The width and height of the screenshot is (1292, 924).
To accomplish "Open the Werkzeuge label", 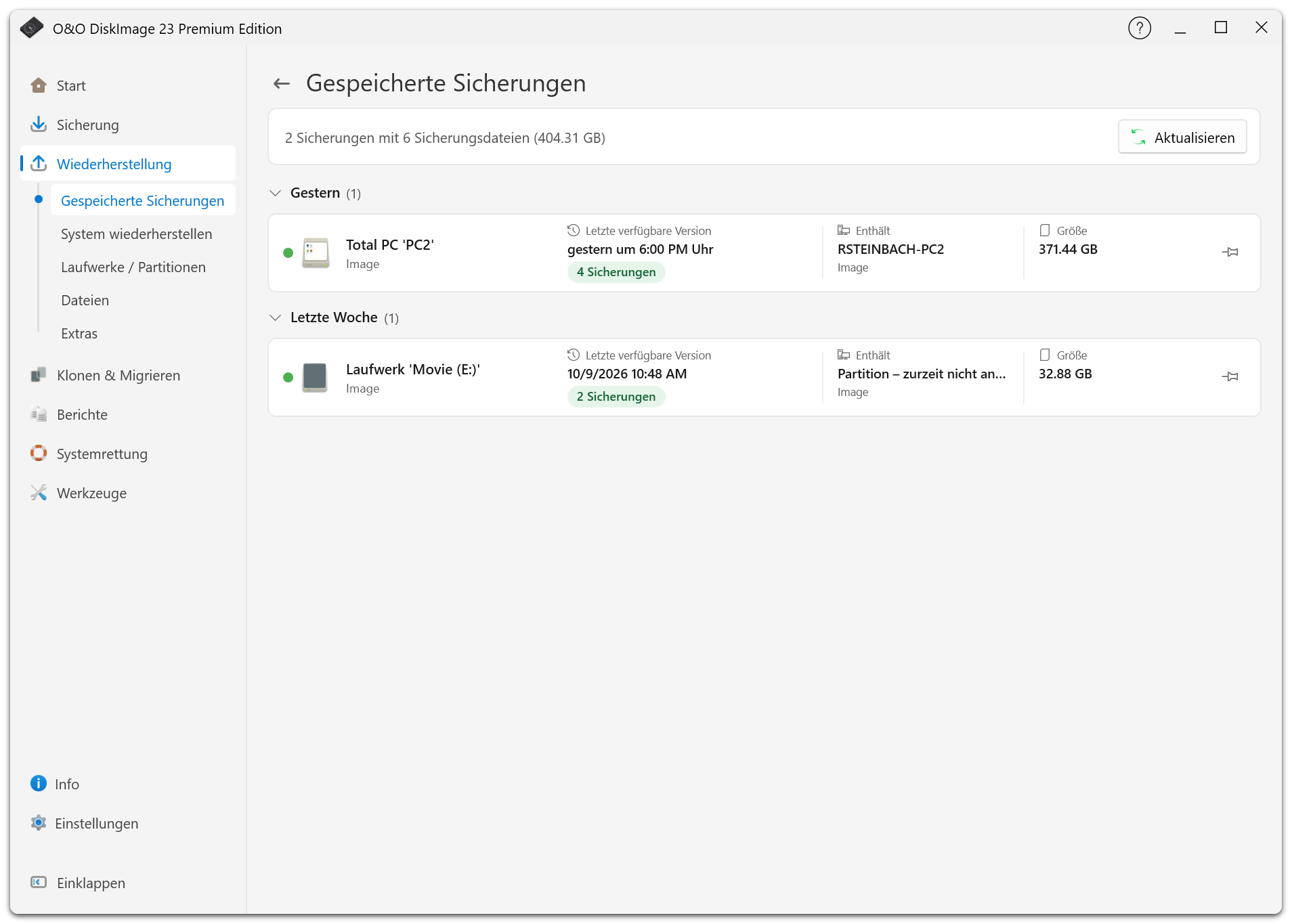I will 92,493.
